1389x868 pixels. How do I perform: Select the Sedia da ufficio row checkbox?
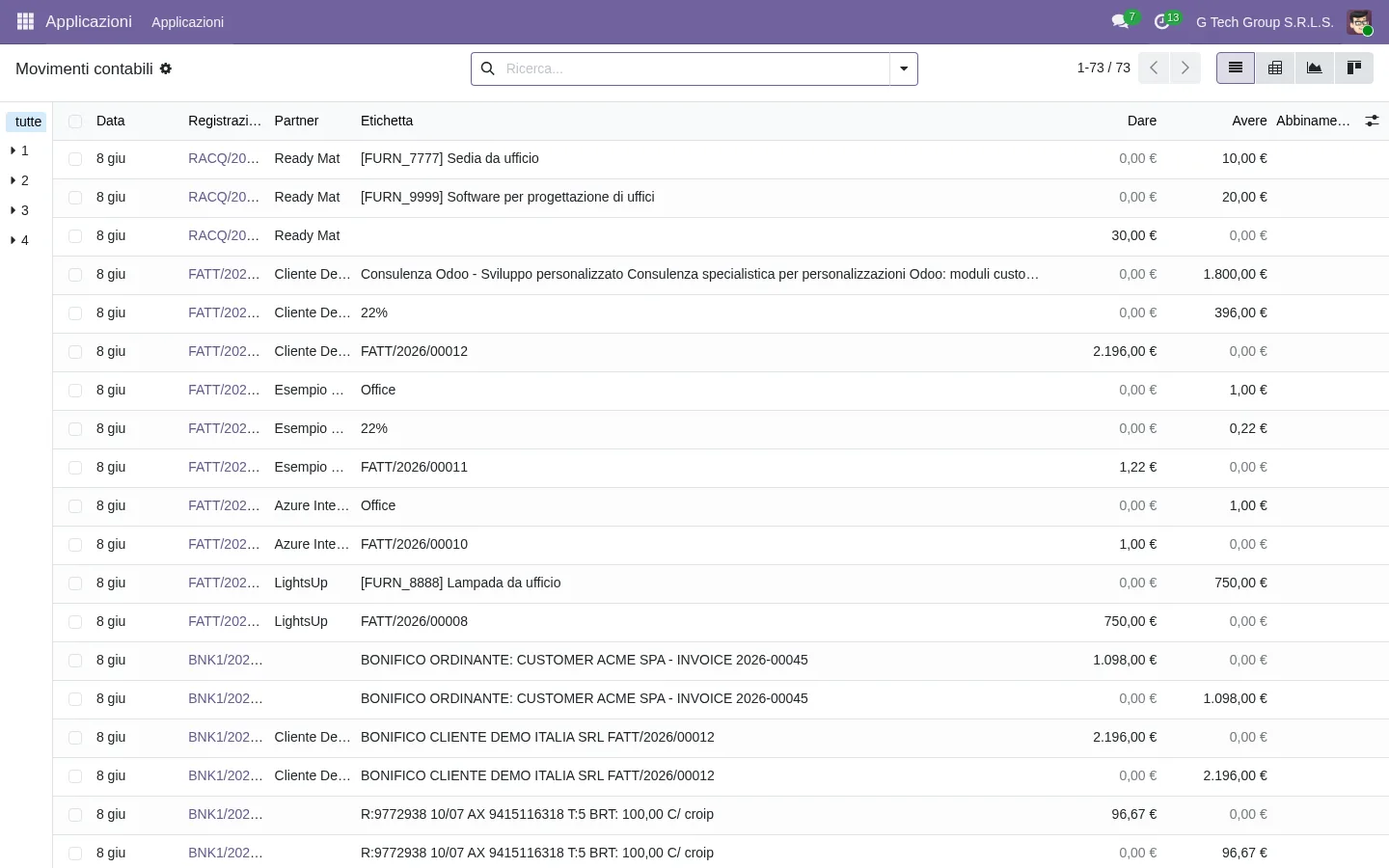(75, 159)
